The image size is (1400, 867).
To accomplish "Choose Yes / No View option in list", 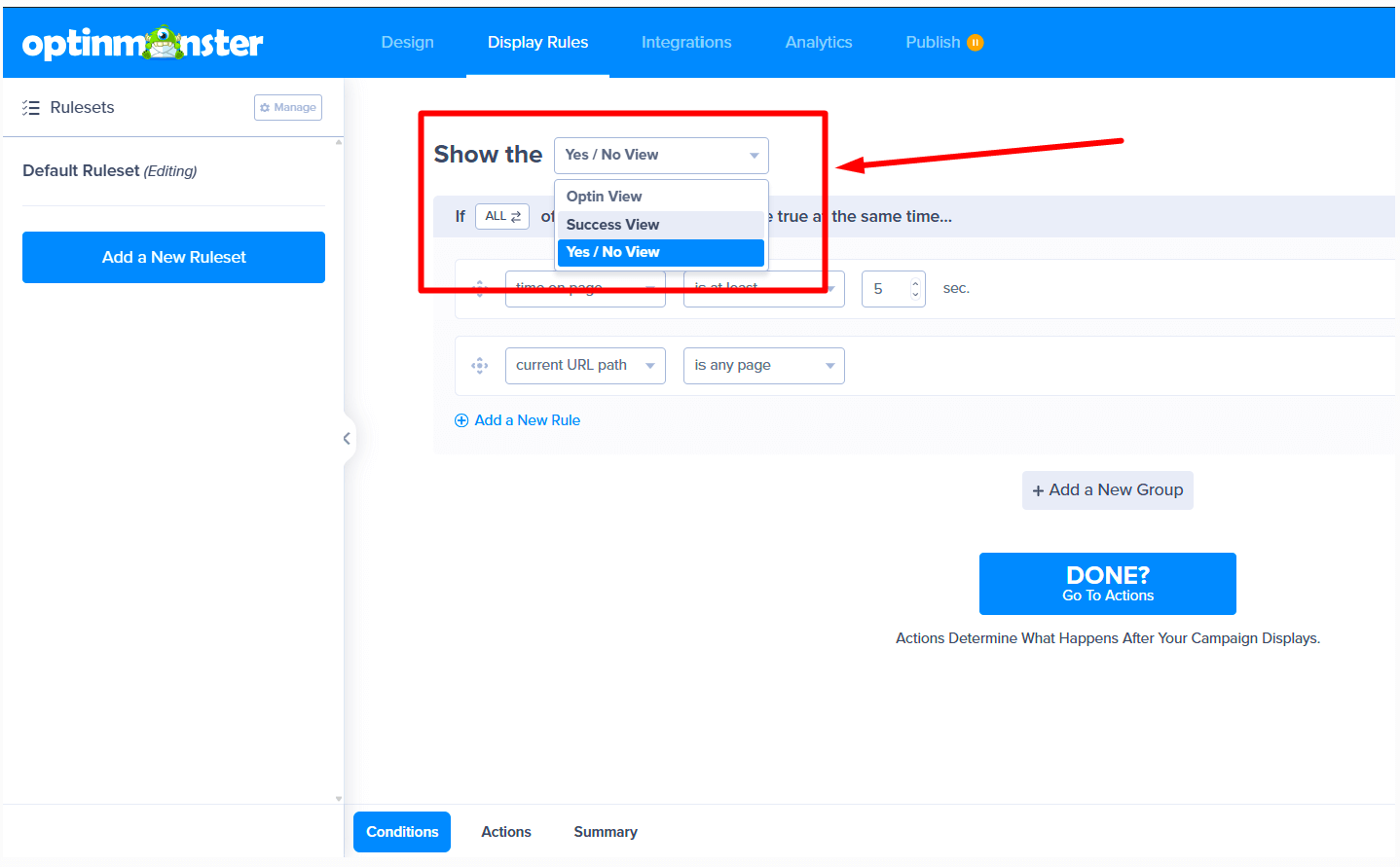I will click(x=661, y=252).
